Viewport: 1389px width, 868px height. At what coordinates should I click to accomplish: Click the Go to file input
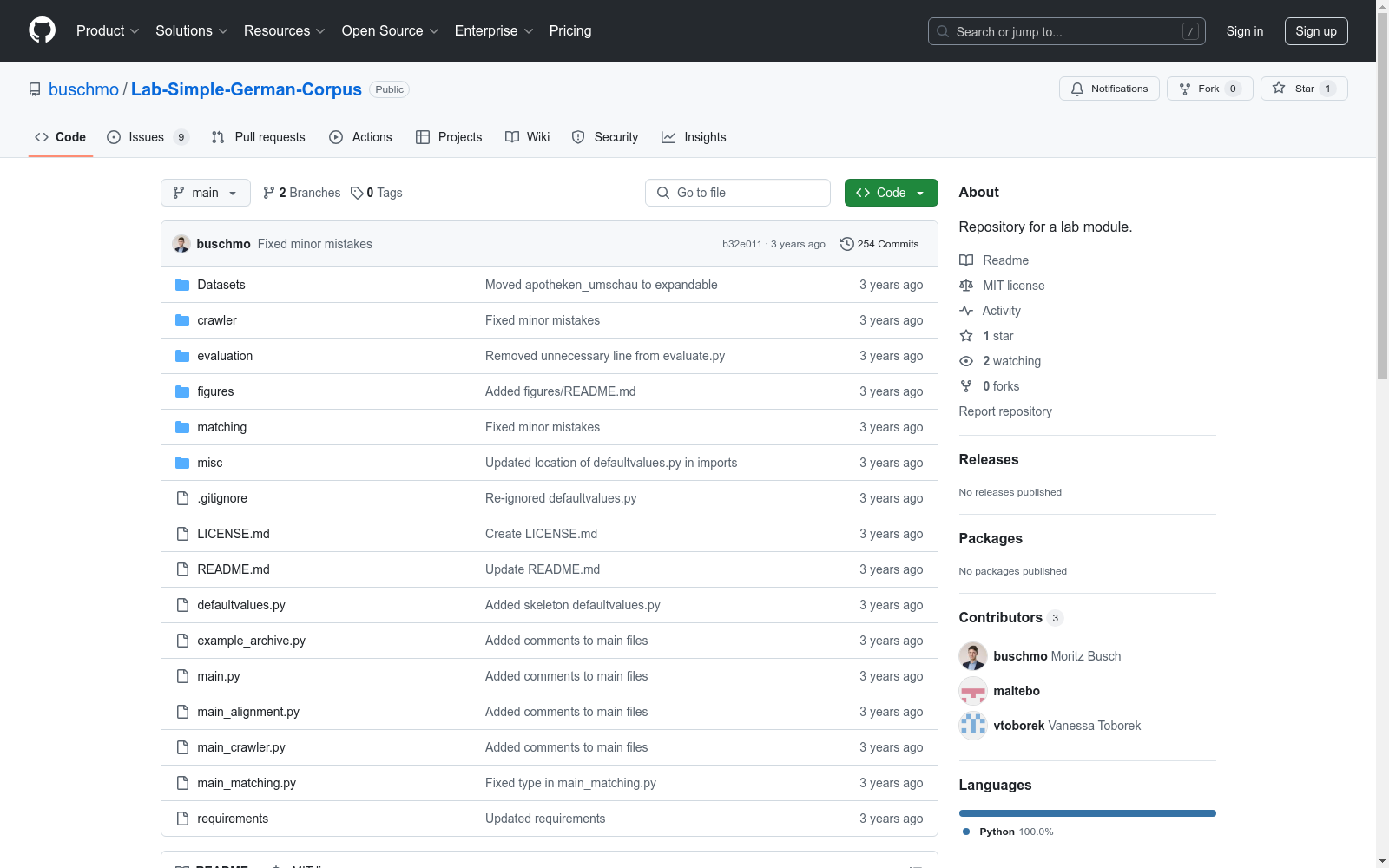pos(738,193)
